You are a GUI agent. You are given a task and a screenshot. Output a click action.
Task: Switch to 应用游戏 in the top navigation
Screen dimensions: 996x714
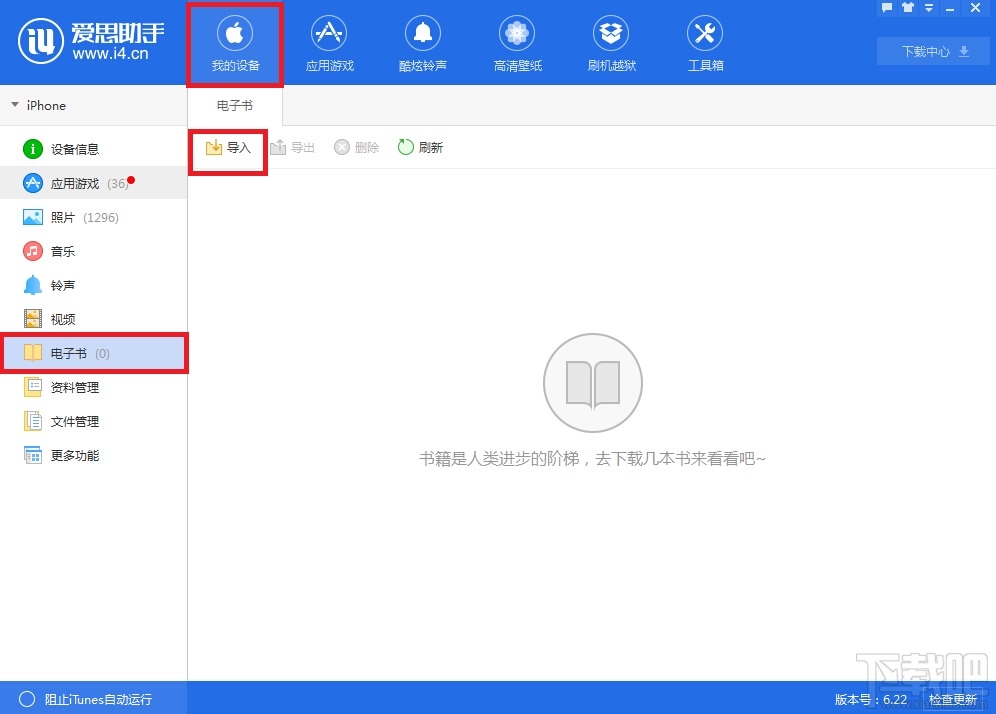coord(329,40)
